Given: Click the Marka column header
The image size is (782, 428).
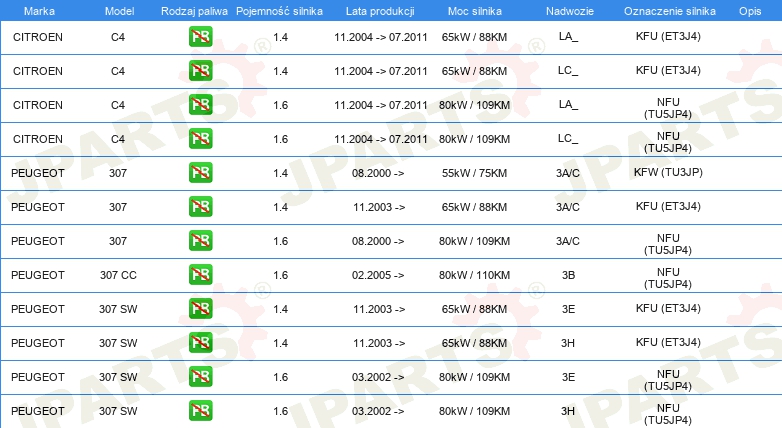Looking at the screenshot, I should pyautogui.click(x=39, y=11).
